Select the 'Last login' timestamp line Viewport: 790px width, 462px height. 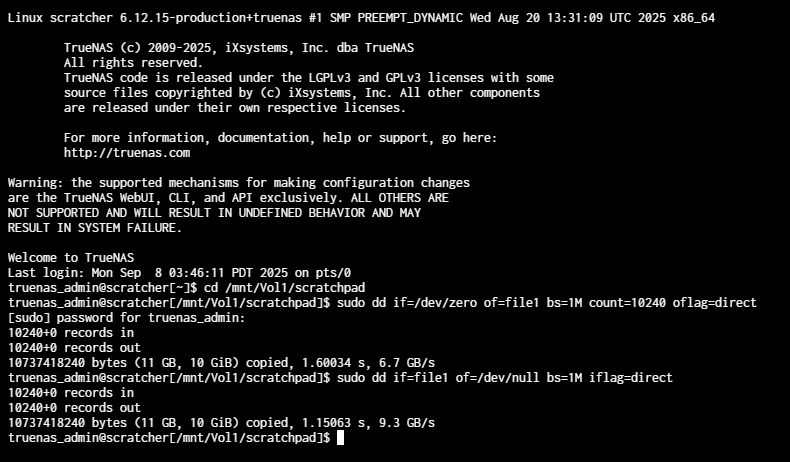pyautogui.click(x=179, y=272)
